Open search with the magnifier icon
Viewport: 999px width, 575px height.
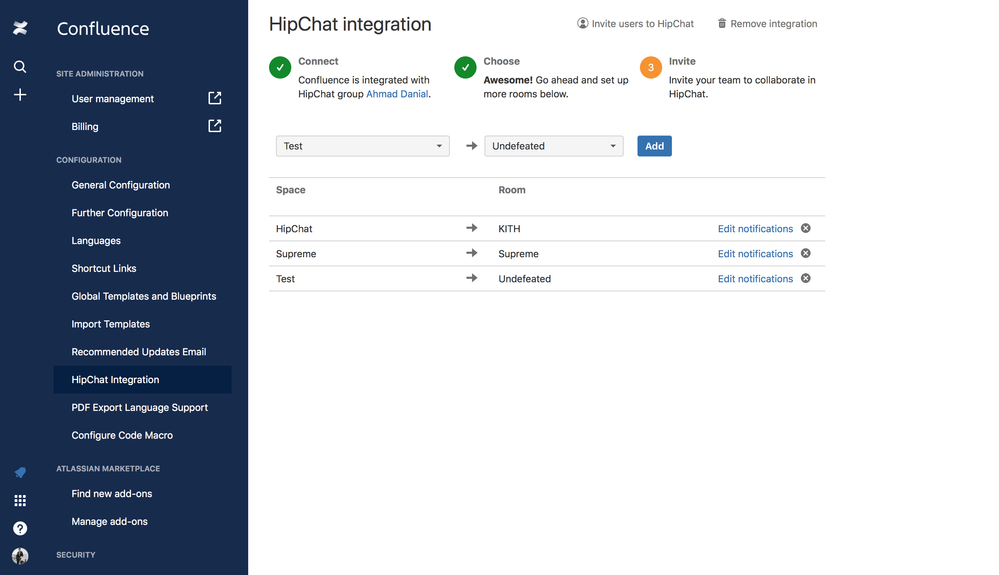click(x=20, y=67)
